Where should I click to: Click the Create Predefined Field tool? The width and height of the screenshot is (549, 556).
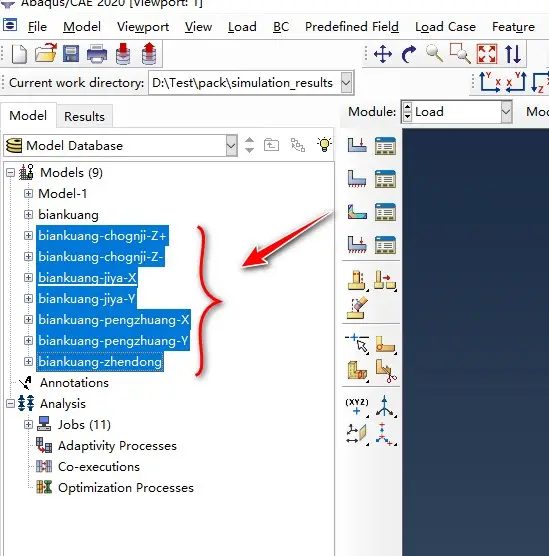357,212
